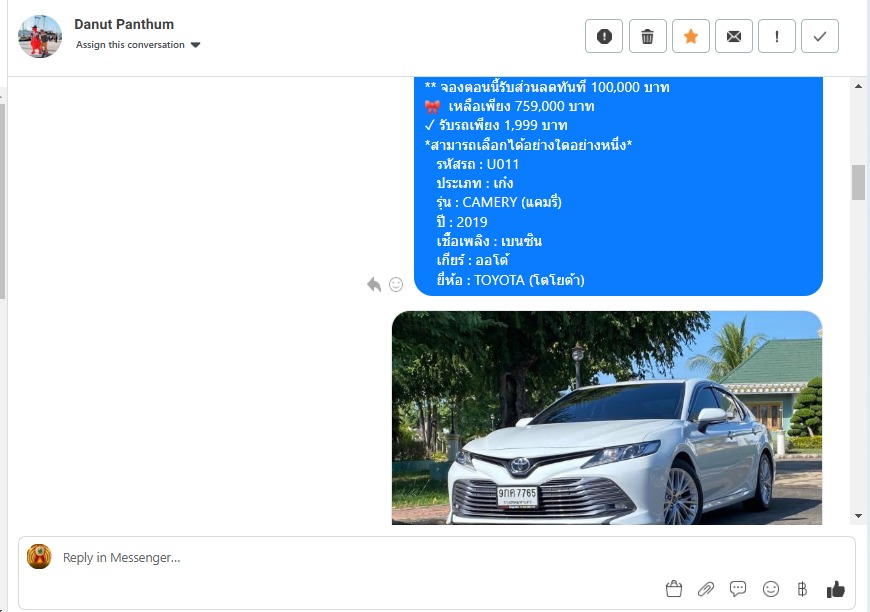Viewport: 870px width, 612px height.
Task: Send a thumbs up like
Action: [x=835, y=589]
